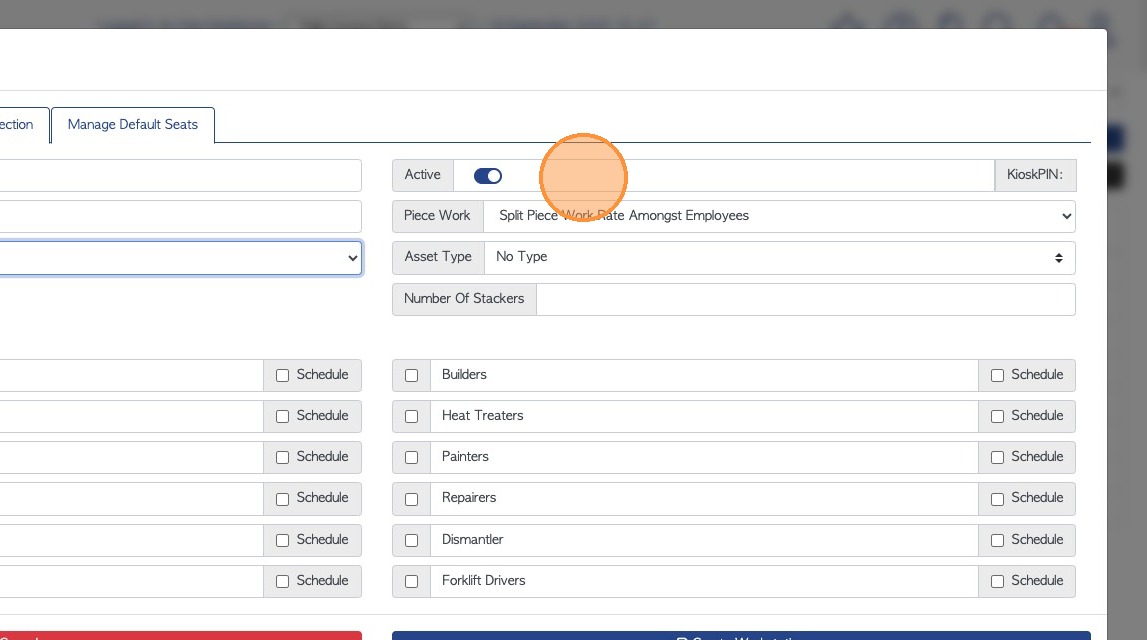Click the Number Of Stackers label
This screenshot has width=1147, height=640.
coord(464,298)
